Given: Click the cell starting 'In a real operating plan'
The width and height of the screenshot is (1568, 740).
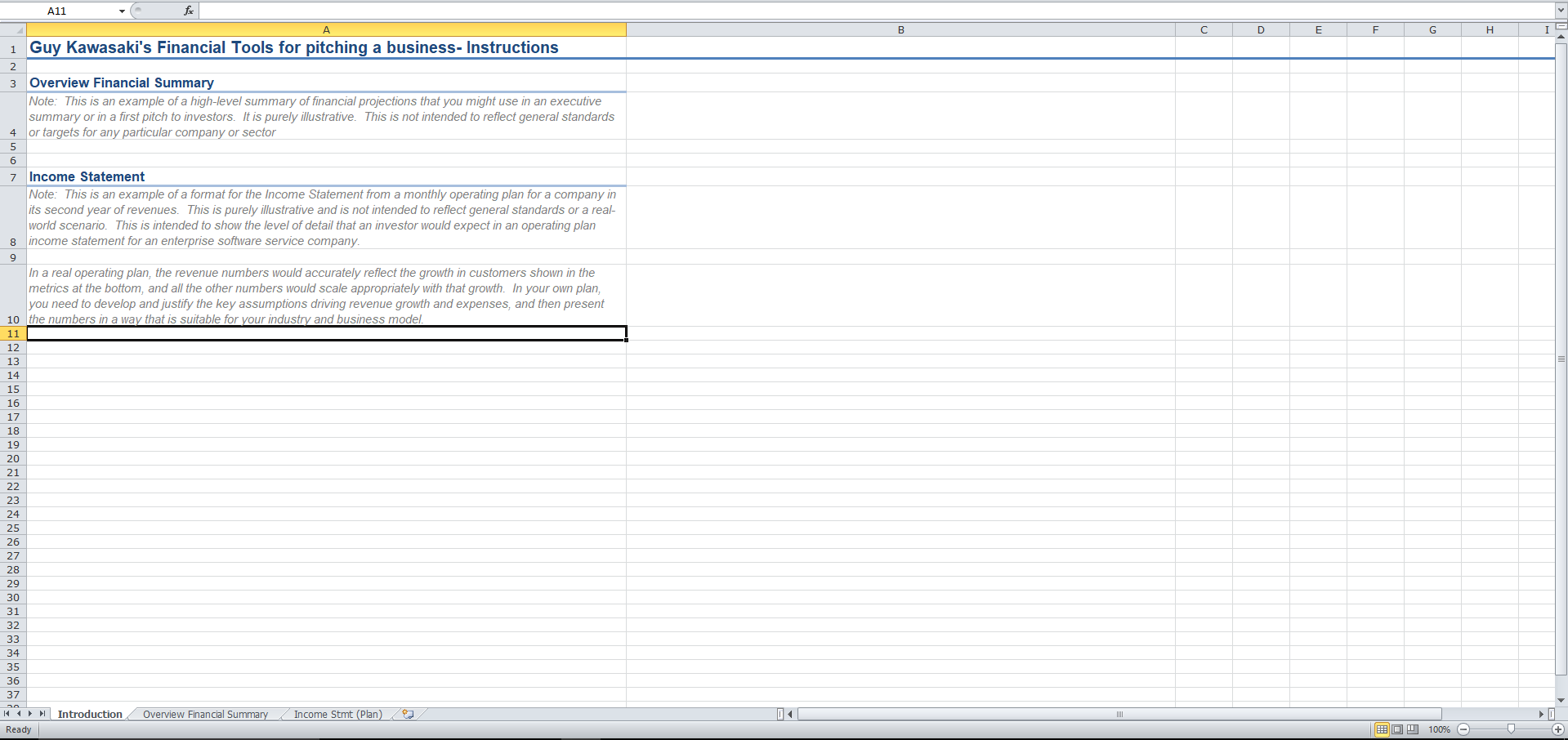Looking at the screenshot, I should pyautogui.click(x=326, y=296).
